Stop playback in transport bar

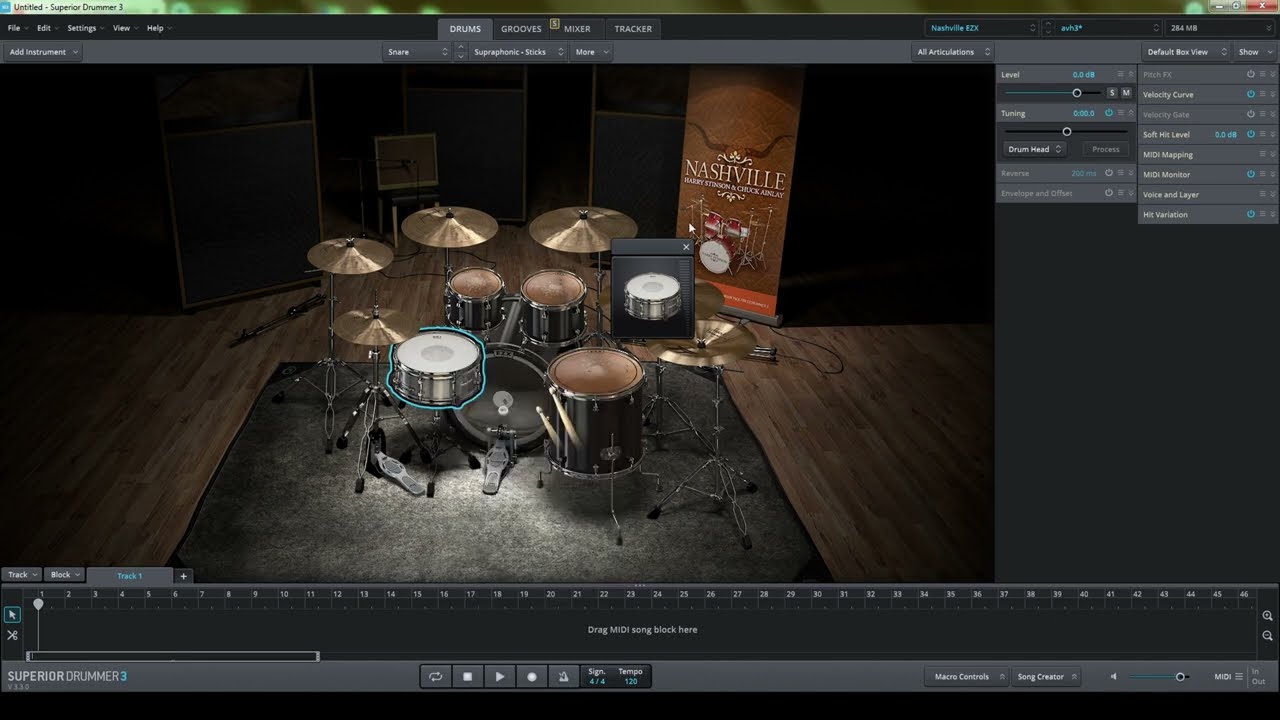(467, 677)
